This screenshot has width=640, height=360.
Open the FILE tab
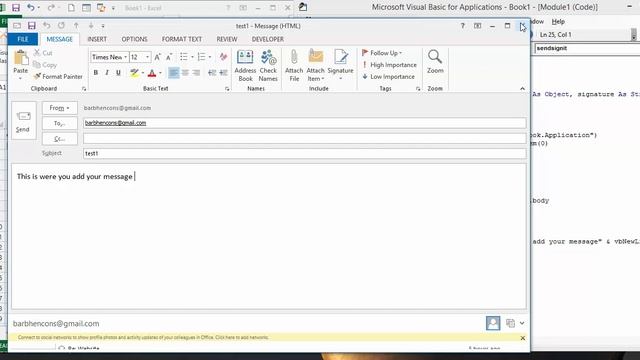(x=23, y=39)
